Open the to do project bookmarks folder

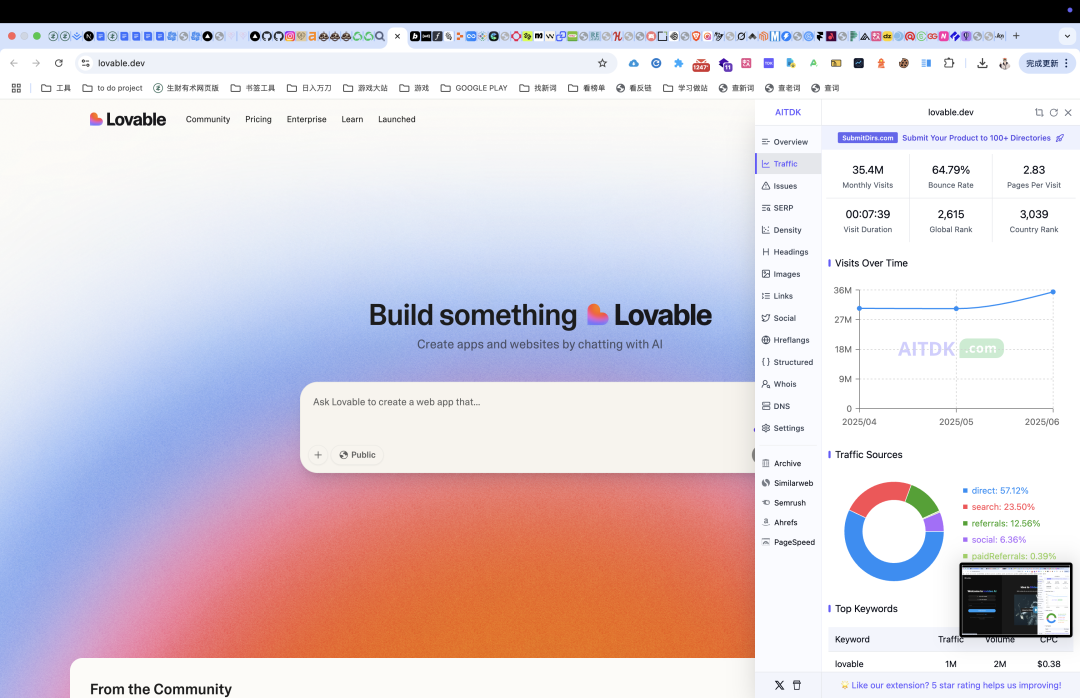point(112,88)
